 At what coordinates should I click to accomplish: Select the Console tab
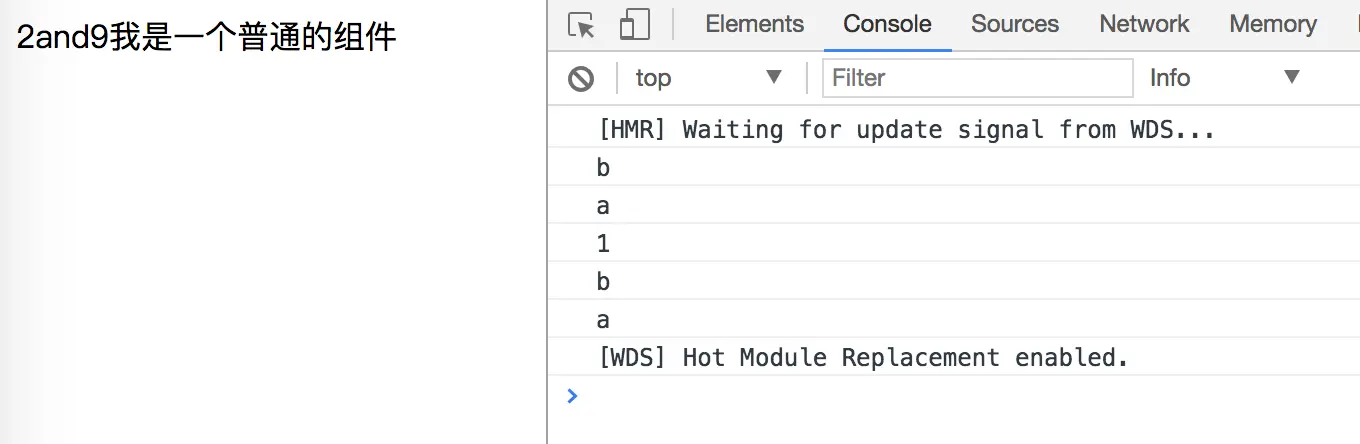887,24
